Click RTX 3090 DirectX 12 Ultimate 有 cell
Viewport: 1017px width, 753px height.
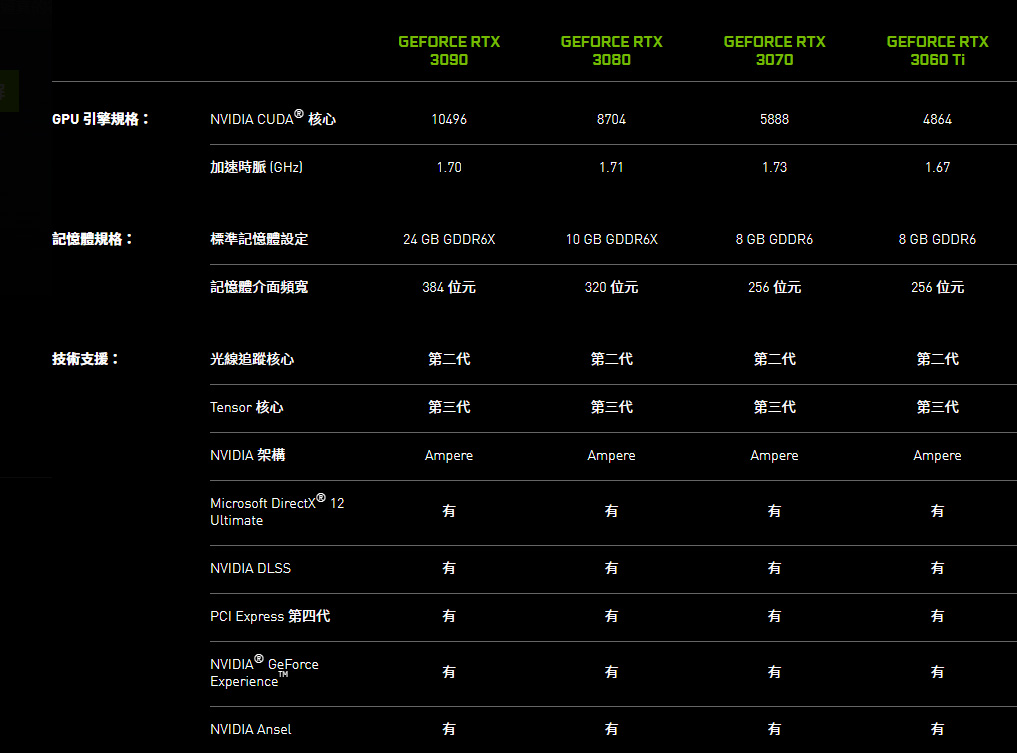(x=449, y=511)
